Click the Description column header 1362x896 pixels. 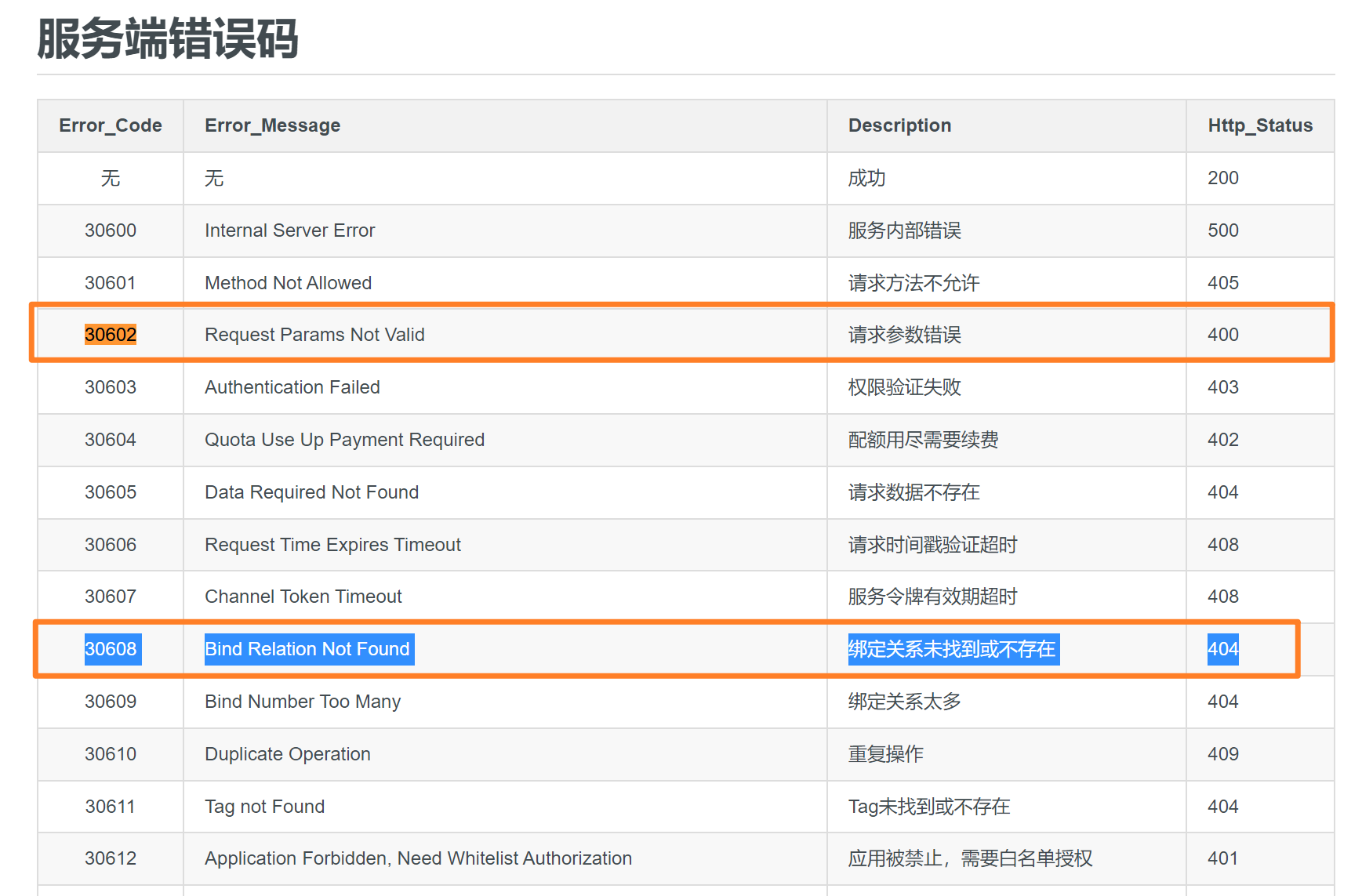tap(899, 125)
